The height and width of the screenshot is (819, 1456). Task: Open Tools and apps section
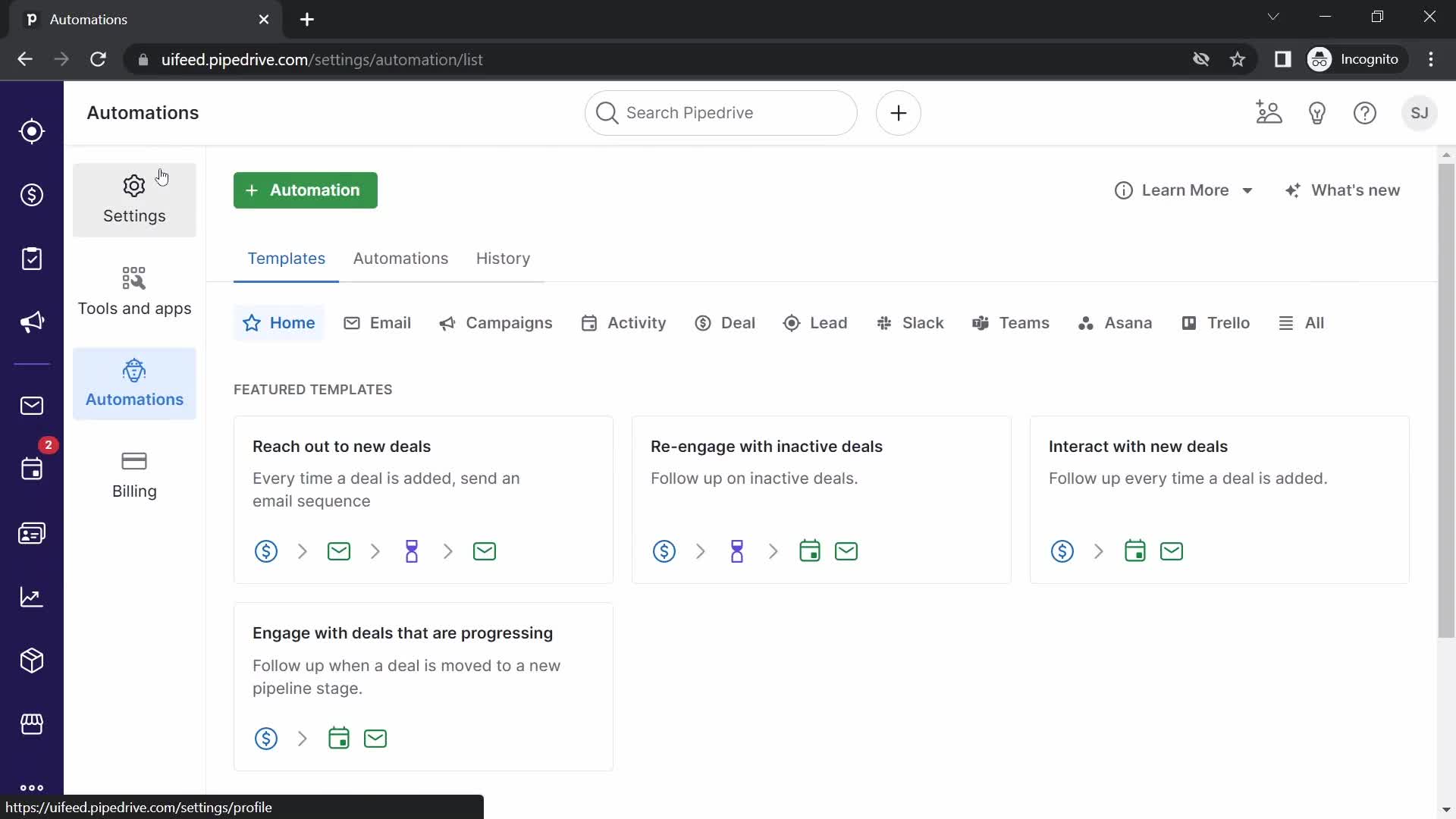[x=134, y=292]
